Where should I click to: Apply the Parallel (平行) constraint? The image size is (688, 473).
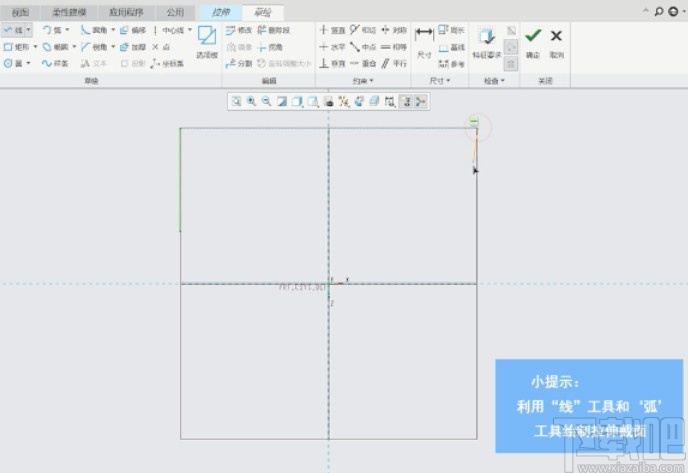394,64
